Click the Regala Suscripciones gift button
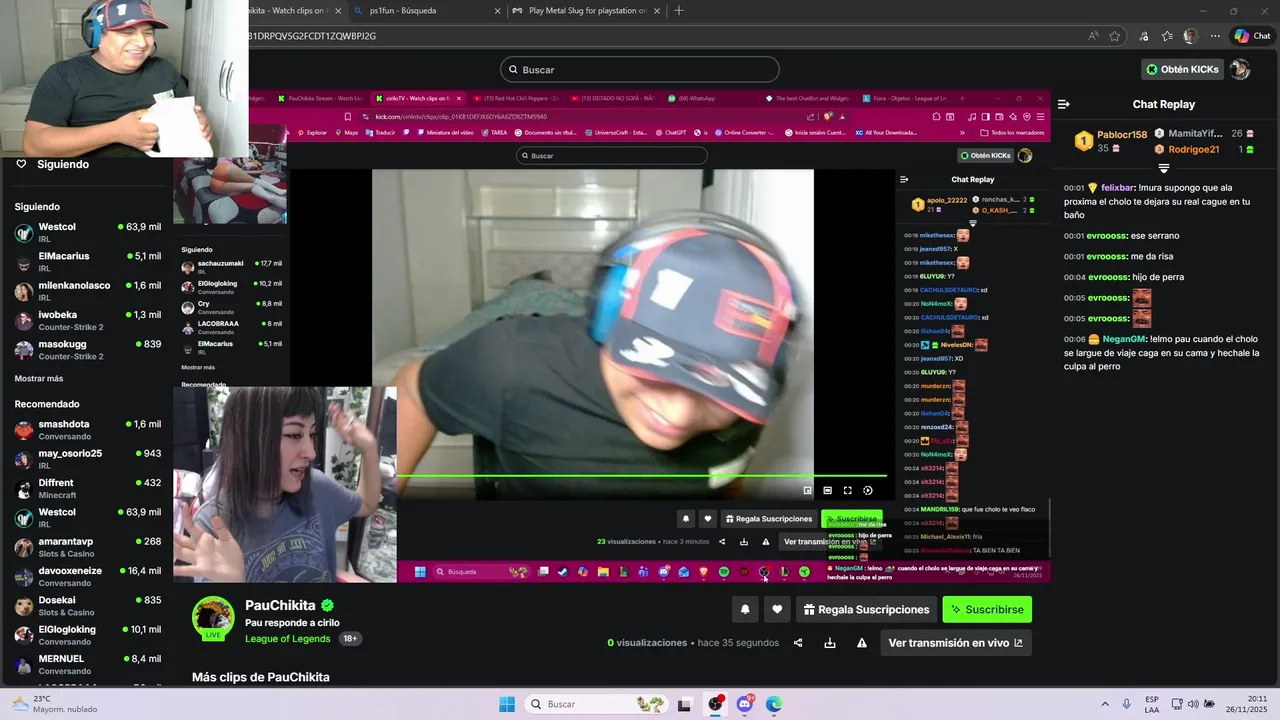Image resolution: width=1280 pixels, height=720 pixels. 866,609
